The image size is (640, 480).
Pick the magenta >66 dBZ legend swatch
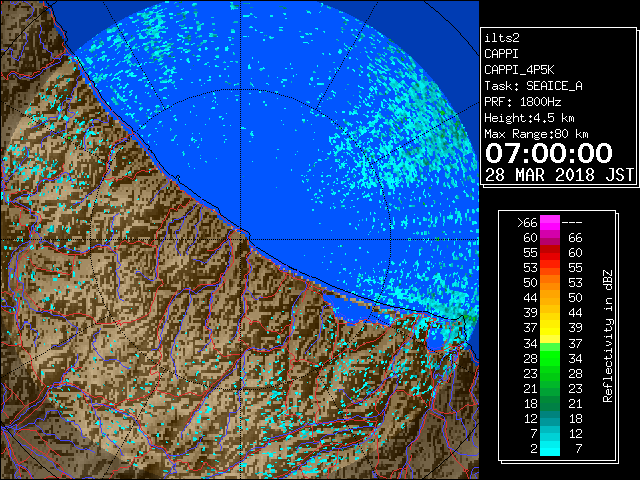[x=550, y=223]
